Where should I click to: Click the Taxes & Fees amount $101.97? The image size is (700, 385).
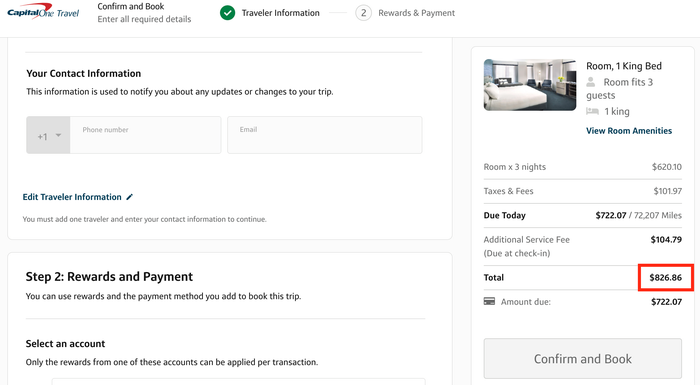point(667,191)
